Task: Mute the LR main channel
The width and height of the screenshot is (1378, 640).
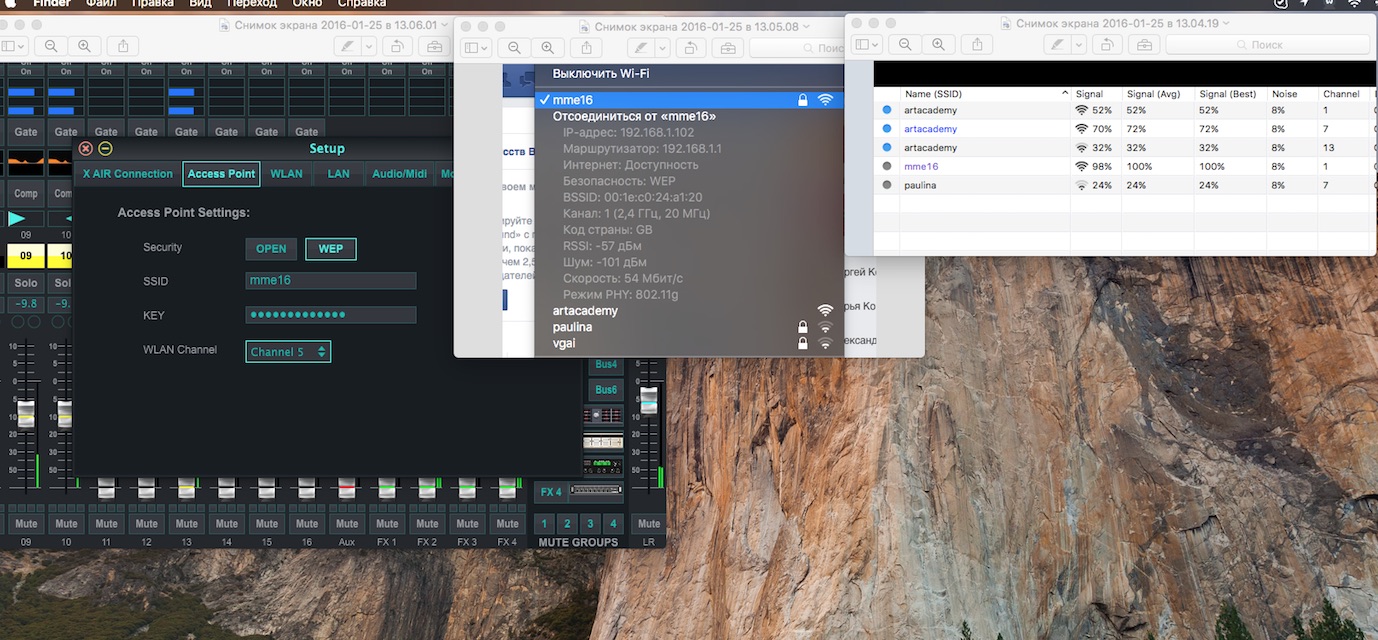Action: pos(649,523)
